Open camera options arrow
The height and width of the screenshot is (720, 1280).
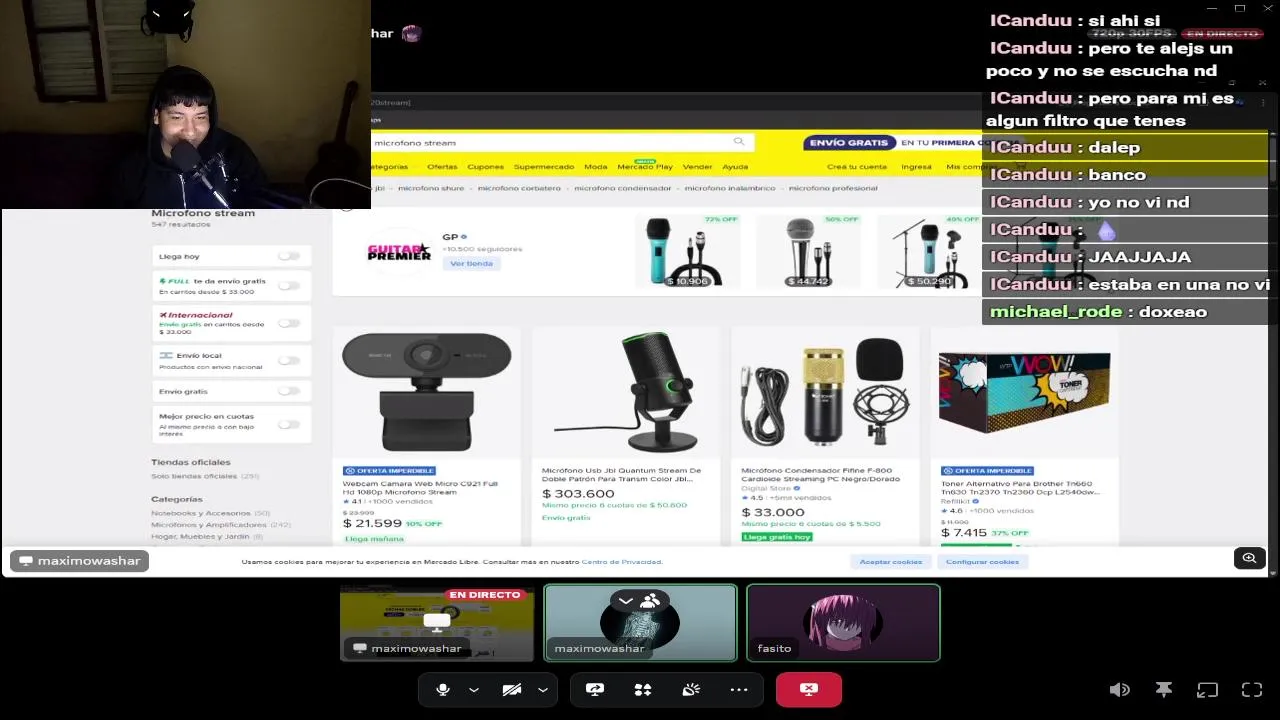coord(543,689)
